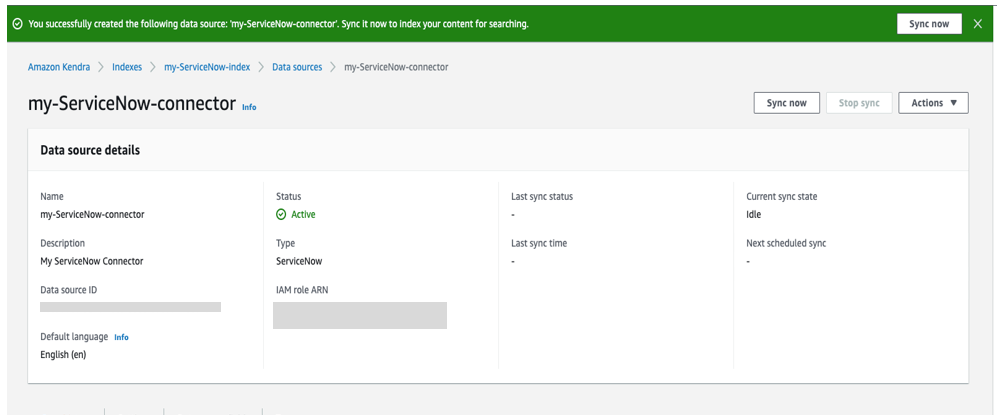Viewport: 998px width, 415px height.
Task: Click the Data source details heading
Action: 90,150
